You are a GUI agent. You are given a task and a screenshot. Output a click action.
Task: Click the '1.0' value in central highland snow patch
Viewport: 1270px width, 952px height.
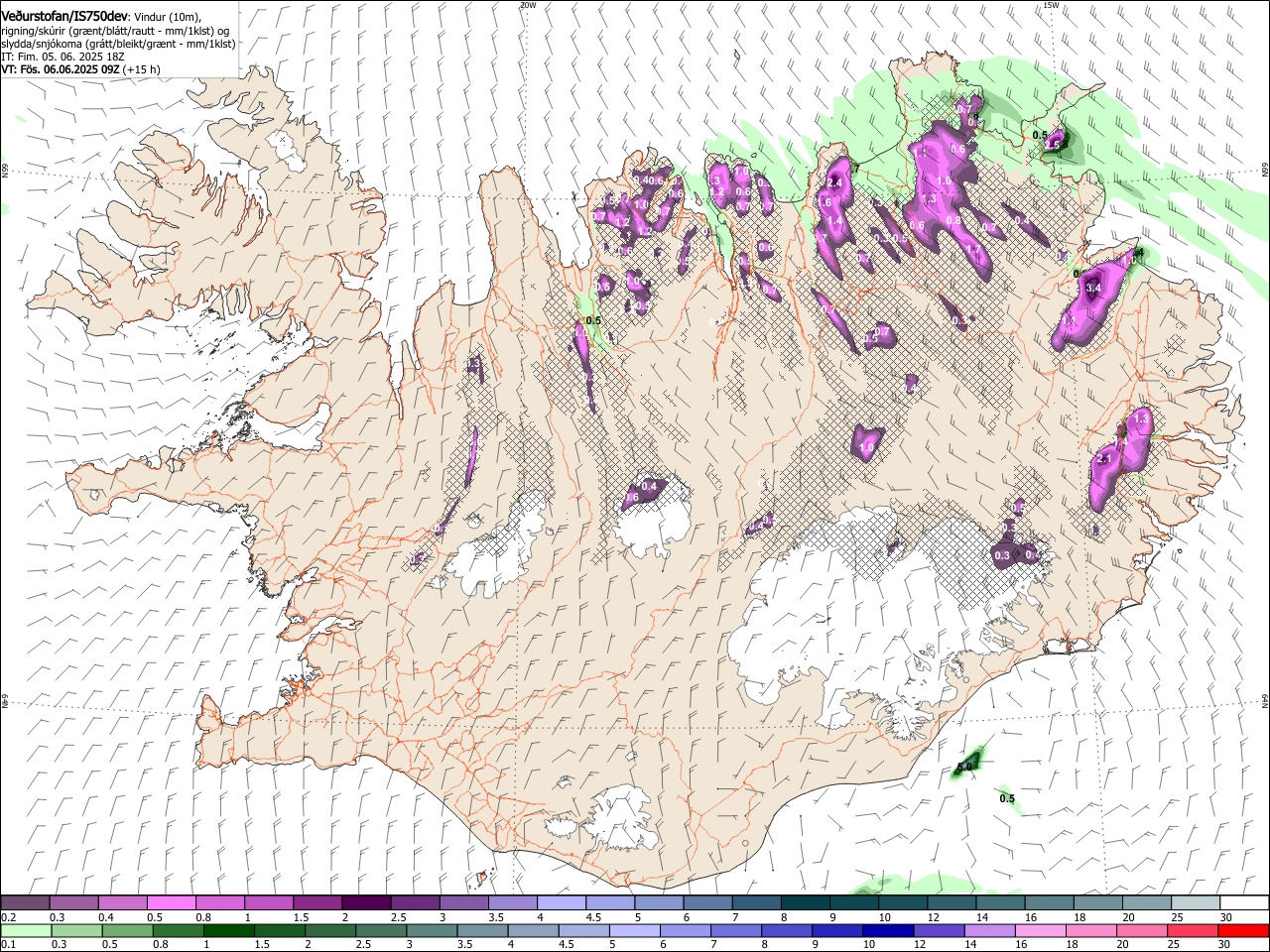[x=866, y=448]
